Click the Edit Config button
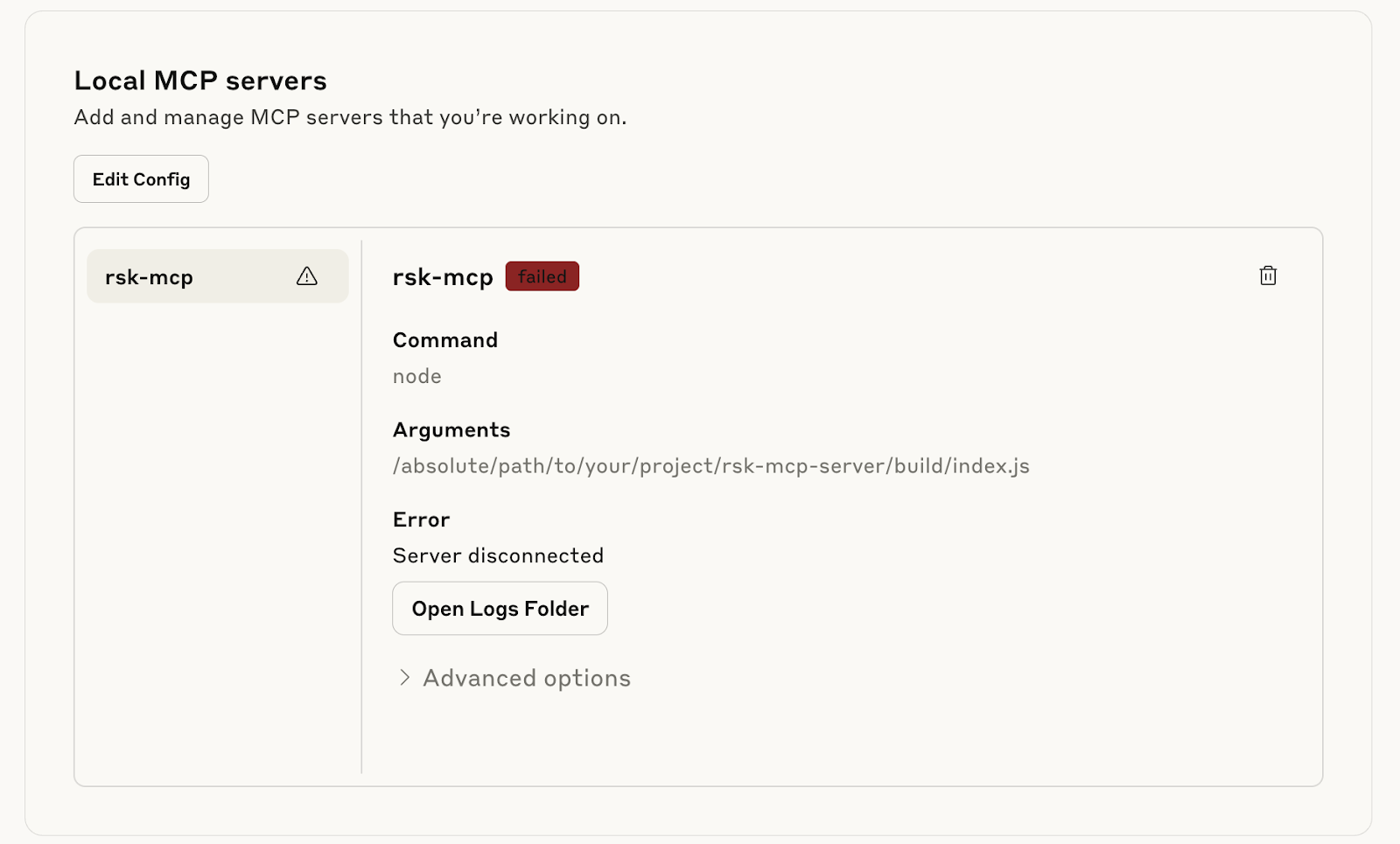This screenshot has width=1400, height=844. point(141,179)
